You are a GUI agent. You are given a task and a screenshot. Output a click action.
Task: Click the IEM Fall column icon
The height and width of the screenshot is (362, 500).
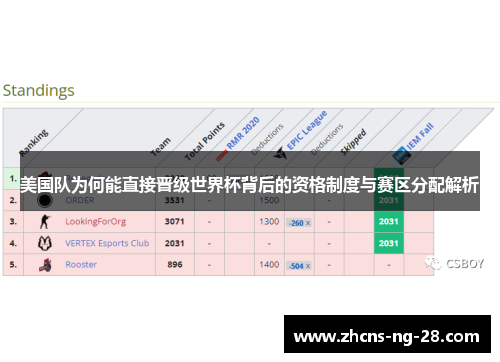(x=401, y=156)
